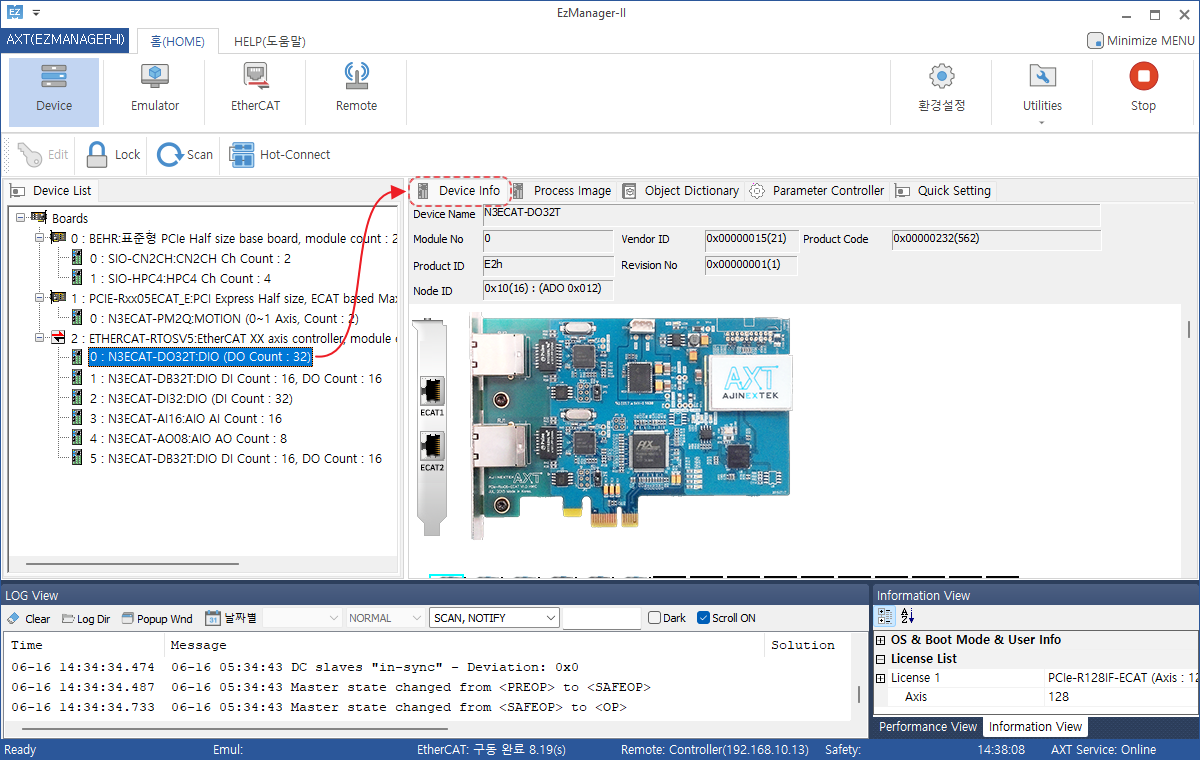Click the log filter text input
This screenshot has width=1200, height=760.
(601, 618)
